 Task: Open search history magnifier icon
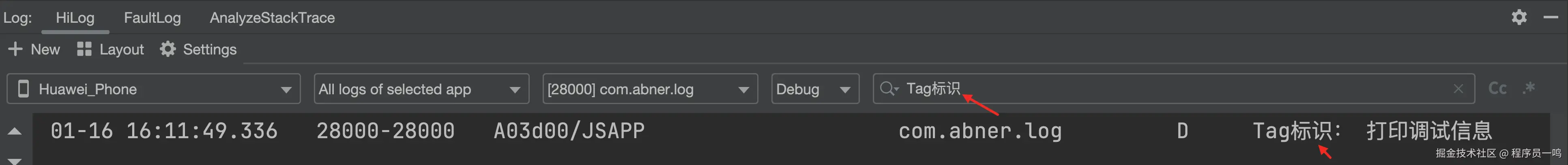click(889, 89)
